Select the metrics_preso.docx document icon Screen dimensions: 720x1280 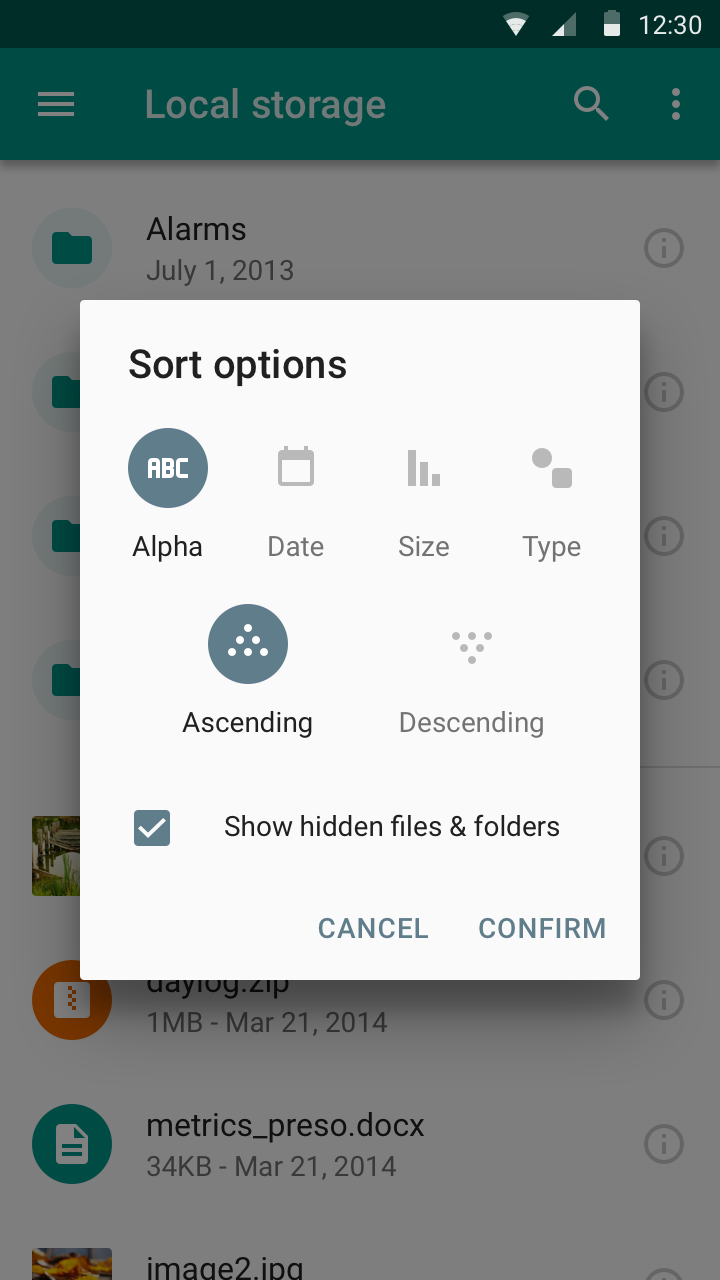72,1144
